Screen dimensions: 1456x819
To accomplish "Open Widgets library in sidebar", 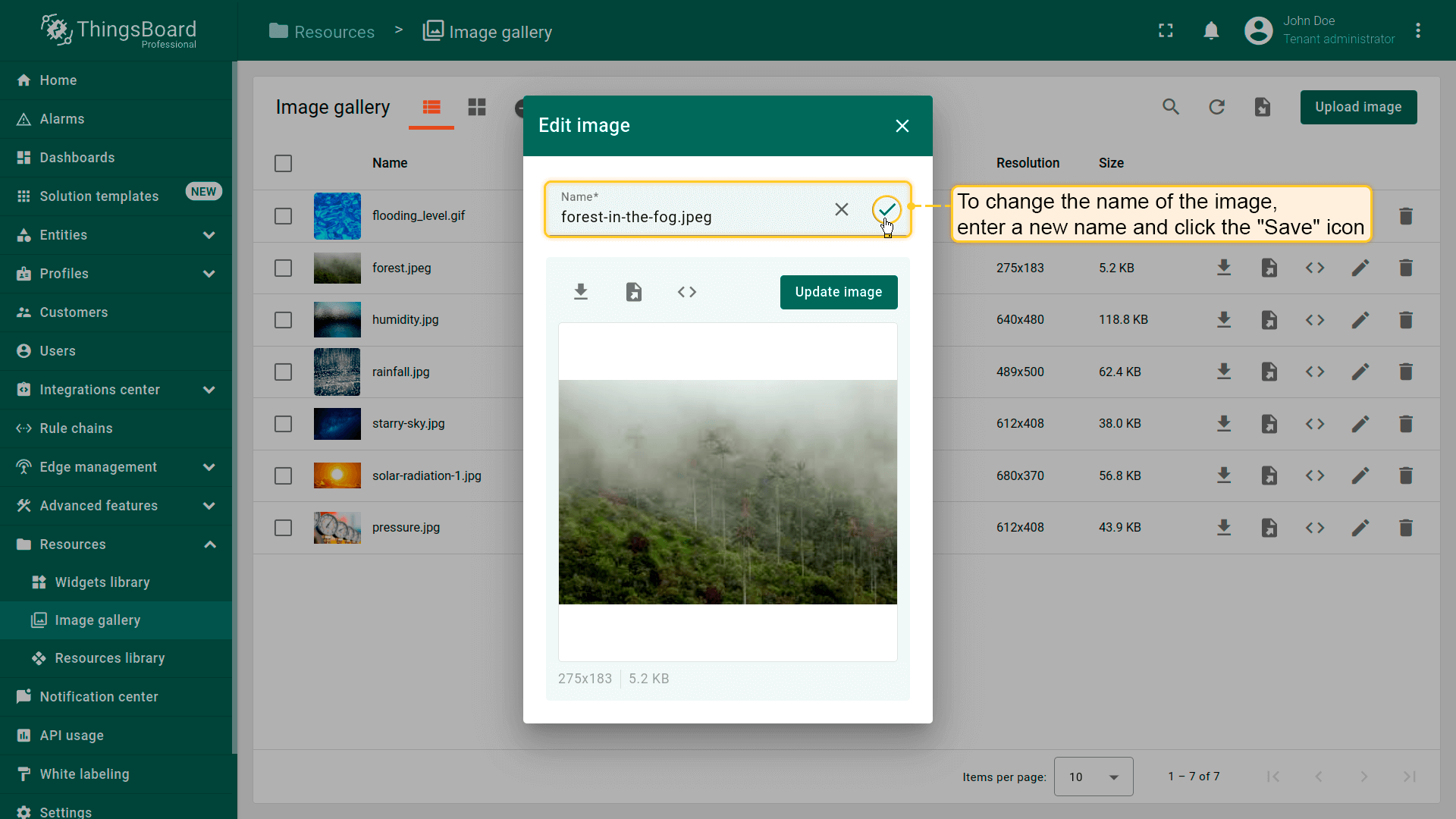I will [x=102, y=582].
